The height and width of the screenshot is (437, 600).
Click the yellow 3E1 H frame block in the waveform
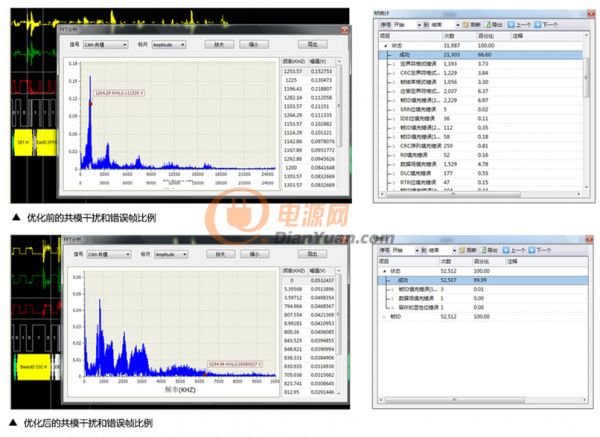[23, 142]
